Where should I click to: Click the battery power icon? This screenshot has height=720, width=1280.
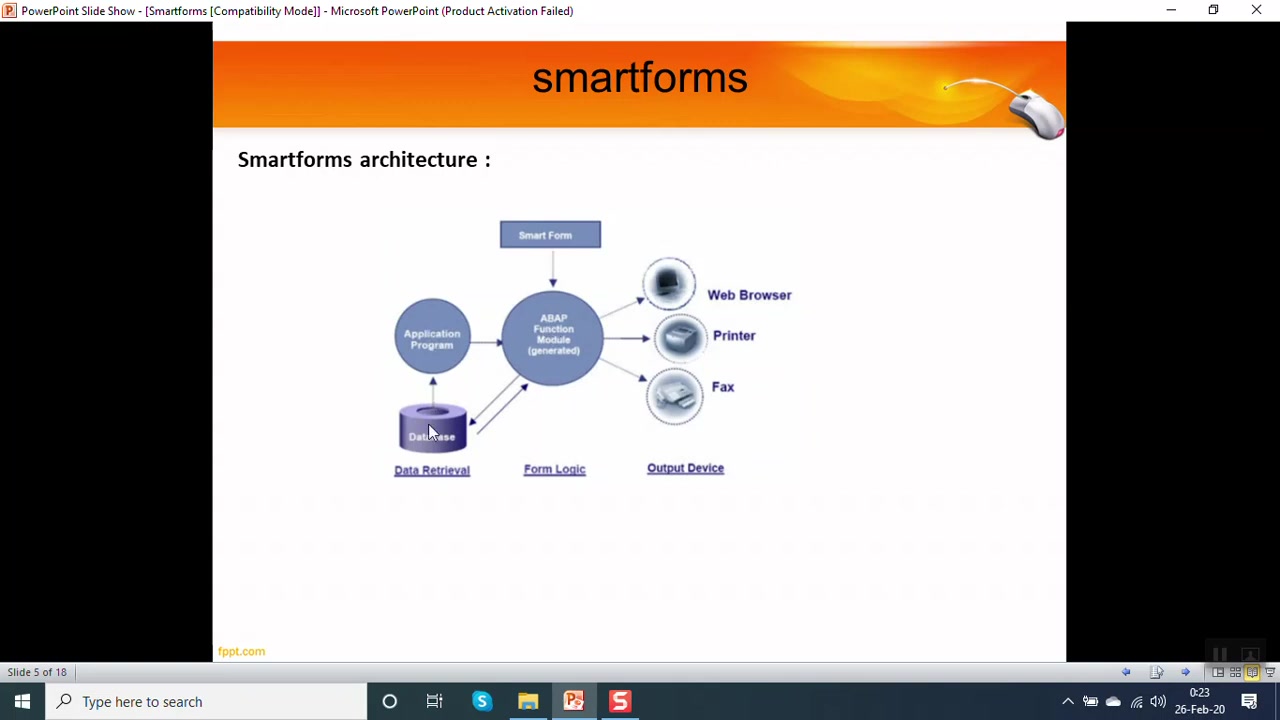pos(1090,702)
